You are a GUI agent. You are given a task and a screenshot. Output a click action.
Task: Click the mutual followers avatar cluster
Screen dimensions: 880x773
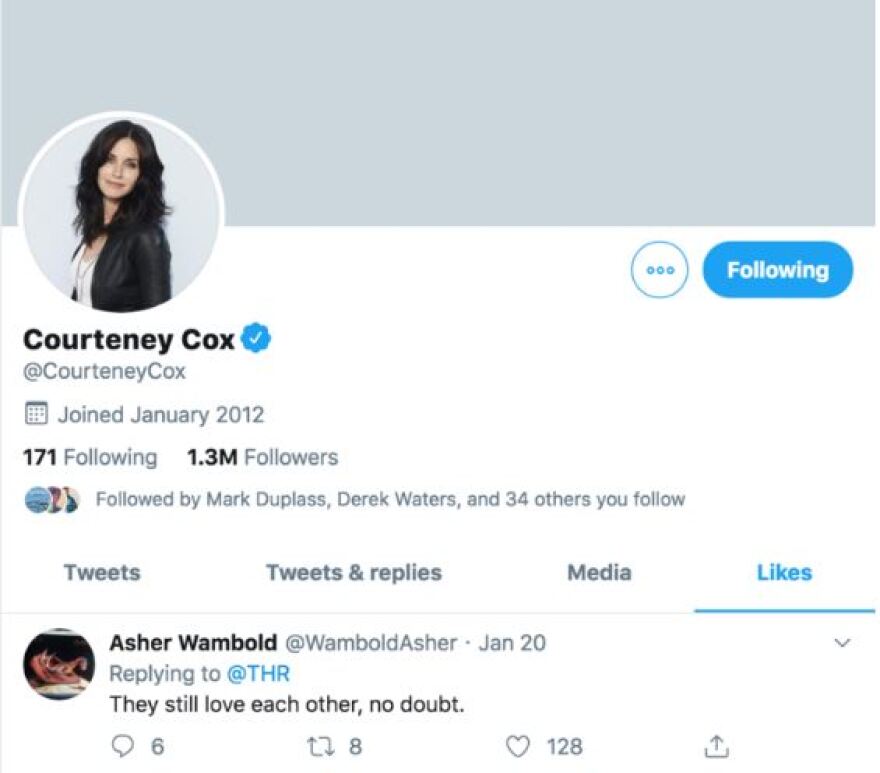pos(51,498)
